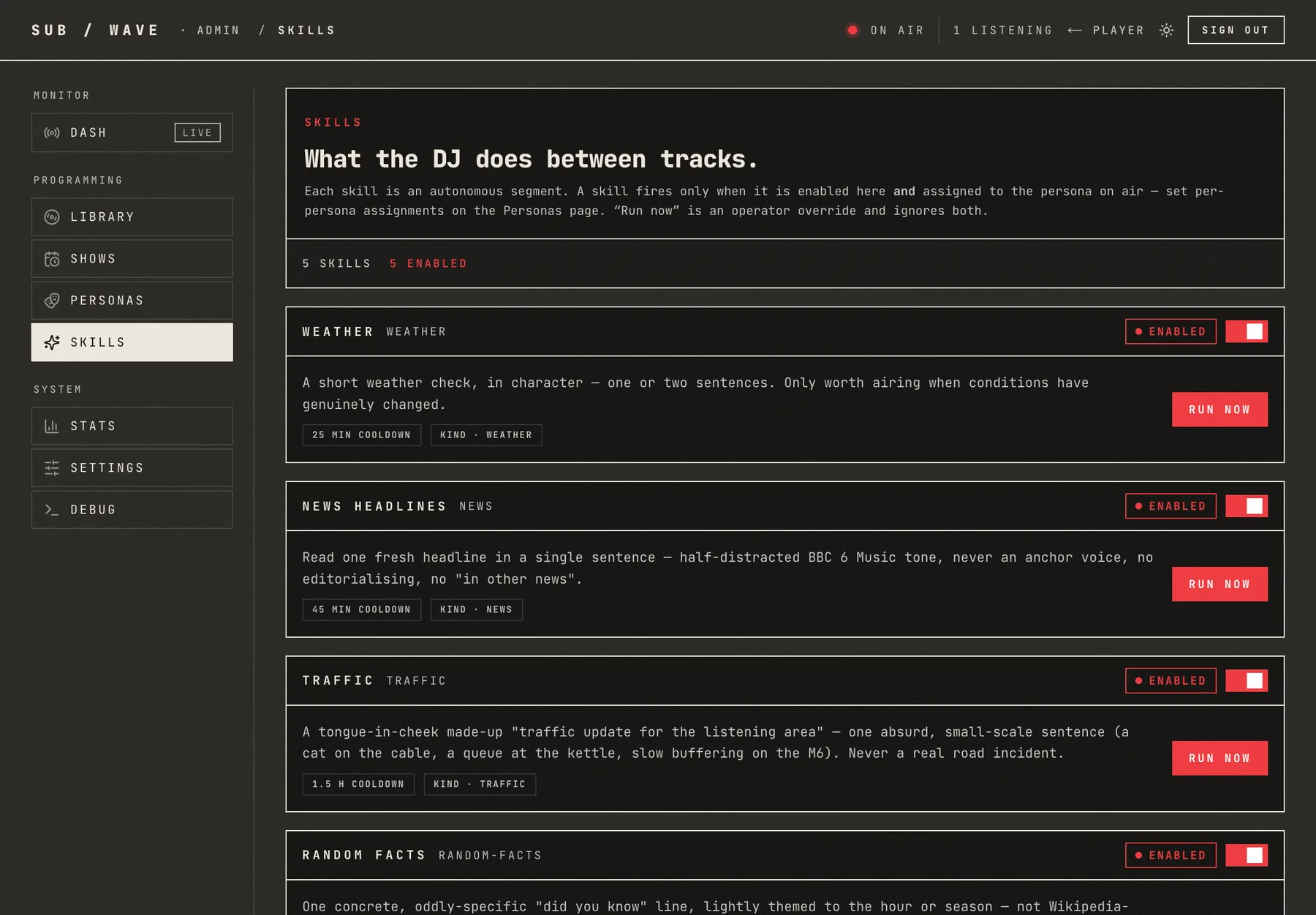Image resolution: width=1316 pixels, height=915 pixels.
Task: Click the NEWS HEADLINES skill title
Action: (374, 506)
